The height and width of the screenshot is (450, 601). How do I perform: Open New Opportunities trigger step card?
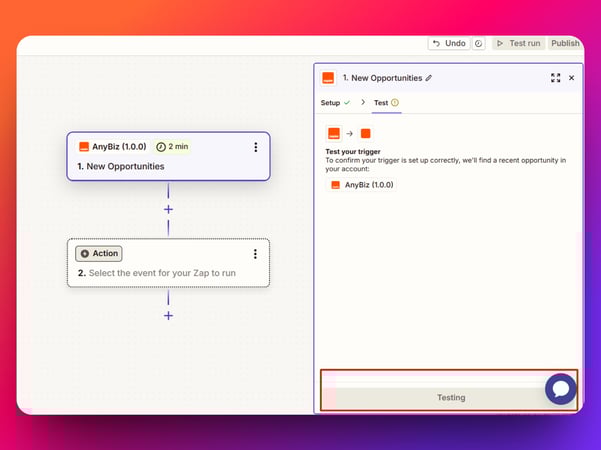click(x=168, y=156)
